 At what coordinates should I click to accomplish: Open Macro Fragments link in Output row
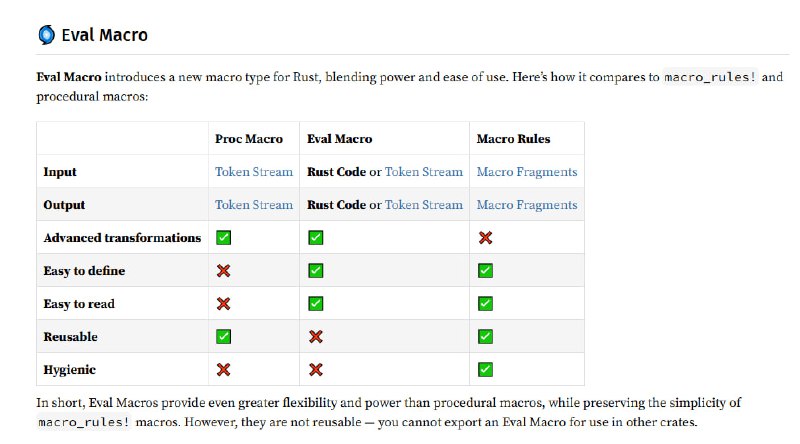pyautogui.click(x=527, y=205)
